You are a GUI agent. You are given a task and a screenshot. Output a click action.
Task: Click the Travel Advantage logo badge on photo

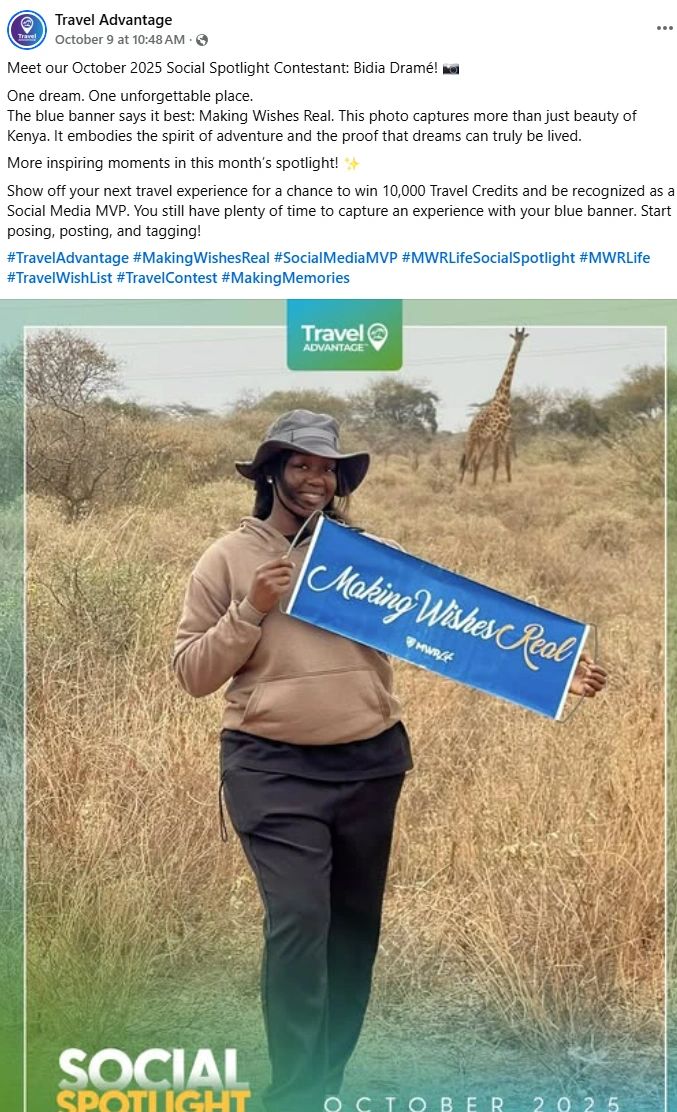pos(345,335)
